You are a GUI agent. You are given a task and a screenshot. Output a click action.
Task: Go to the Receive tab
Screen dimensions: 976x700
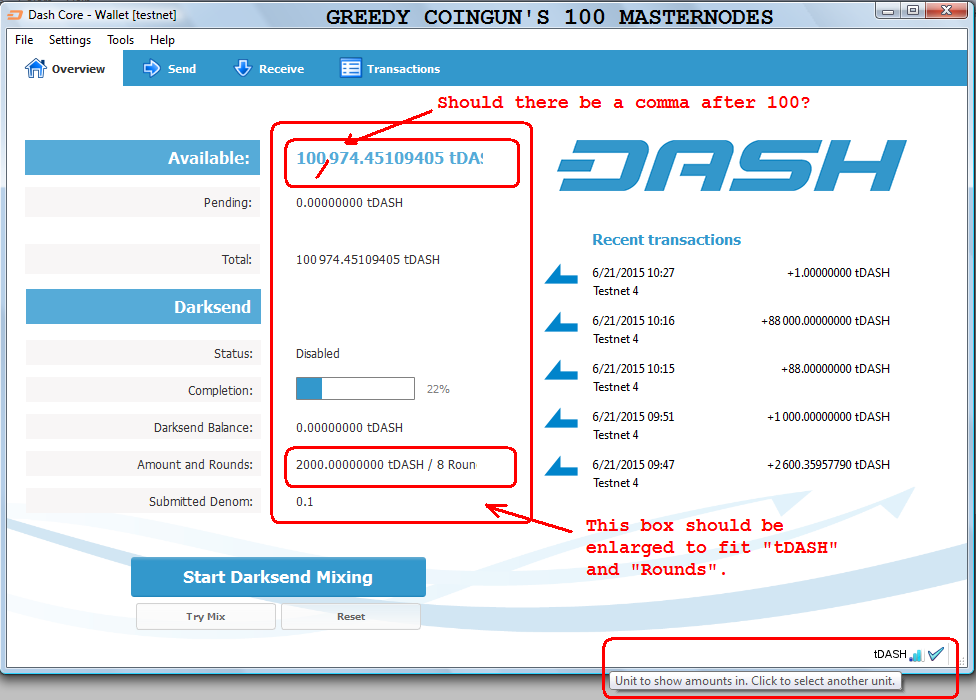[269, 68]
